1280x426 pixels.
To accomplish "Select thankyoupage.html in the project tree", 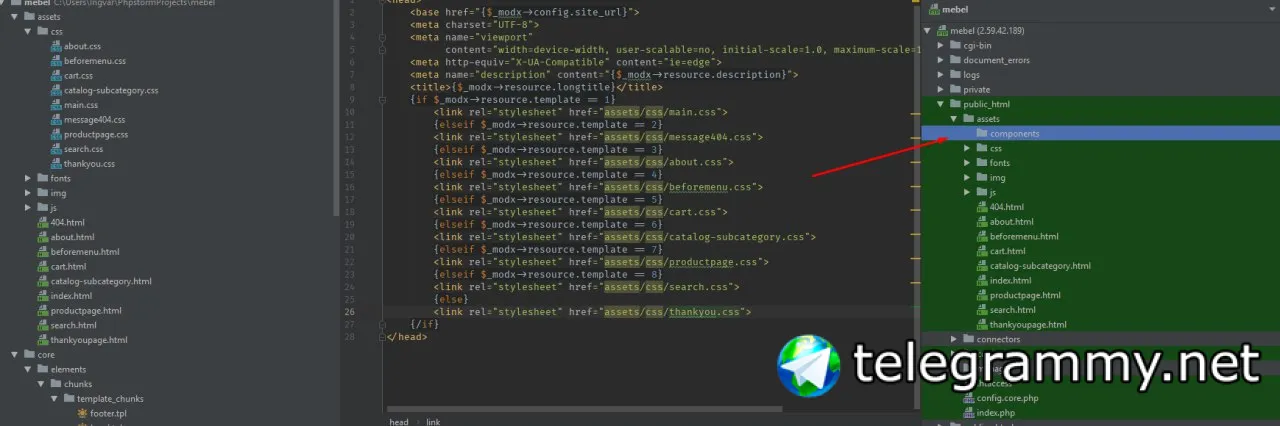I will 89,340.
